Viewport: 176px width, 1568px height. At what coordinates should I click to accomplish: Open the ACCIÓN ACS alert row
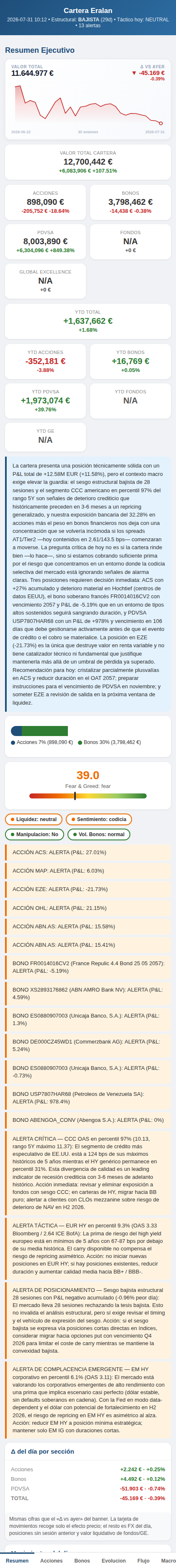click(88, 852)
